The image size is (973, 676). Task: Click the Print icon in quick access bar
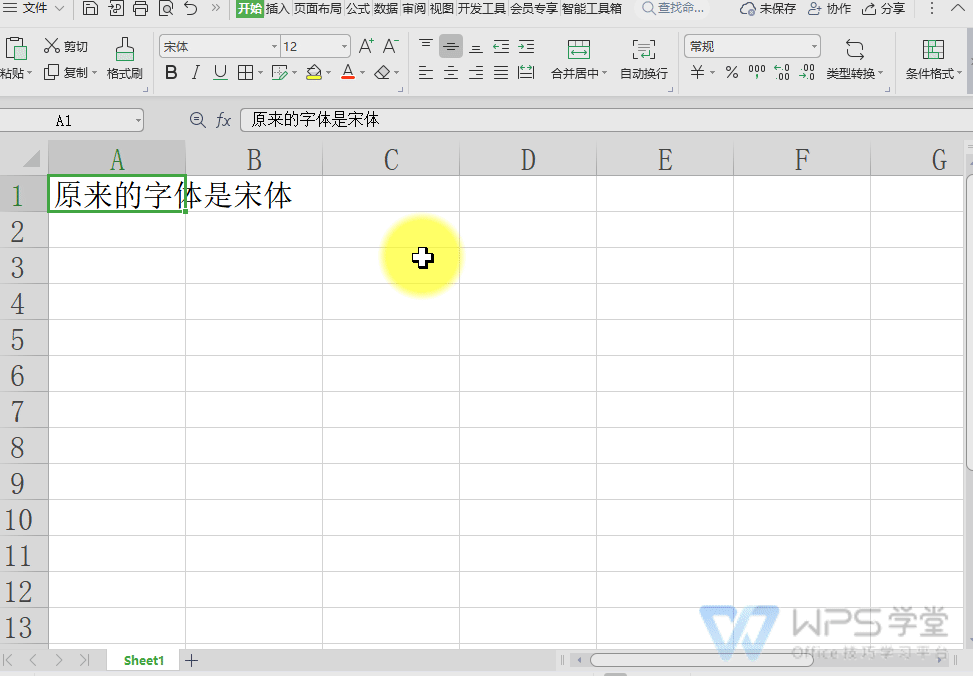[x=141, y=9]
